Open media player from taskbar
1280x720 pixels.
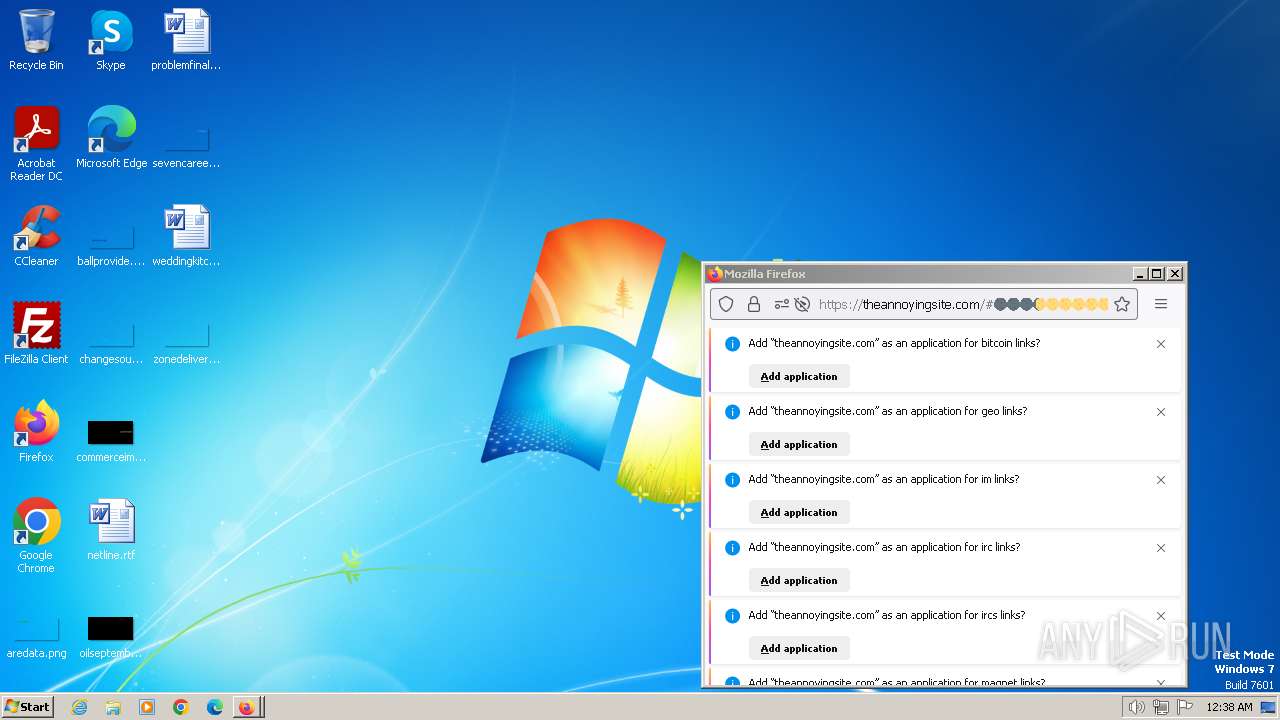(147, 707)
